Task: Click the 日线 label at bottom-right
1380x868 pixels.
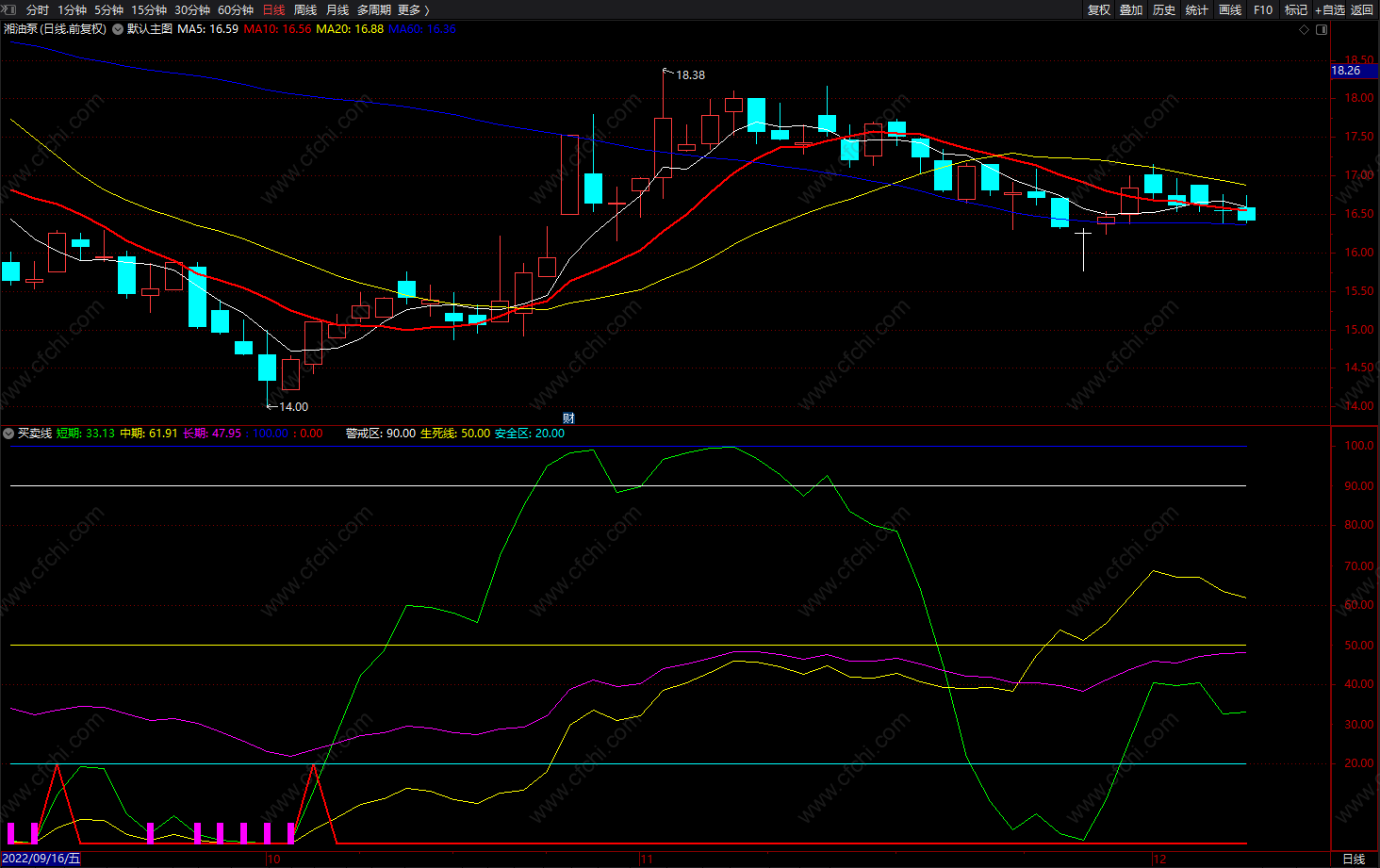Action: coord(1354,859)
